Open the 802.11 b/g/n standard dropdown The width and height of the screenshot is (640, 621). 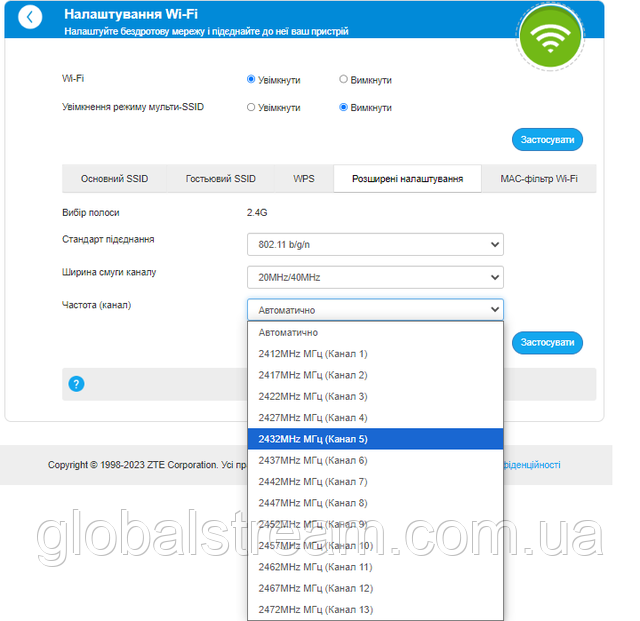375,245
